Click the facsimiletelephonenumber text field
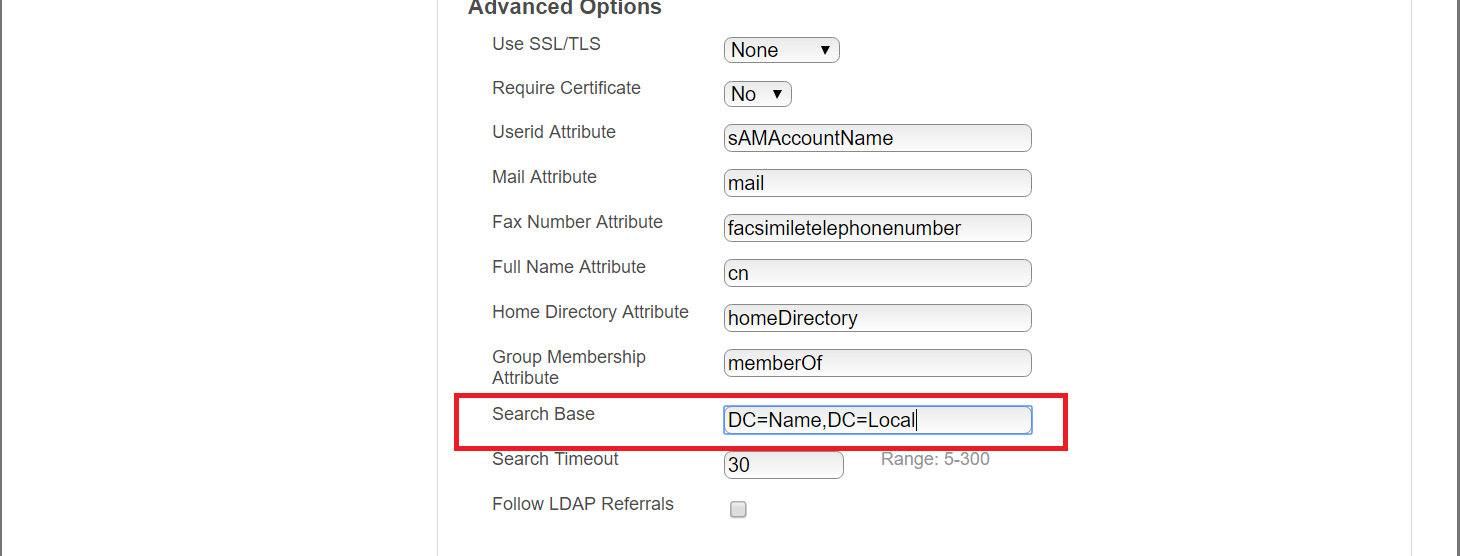The image size is (1460, 556). point(877,228)
